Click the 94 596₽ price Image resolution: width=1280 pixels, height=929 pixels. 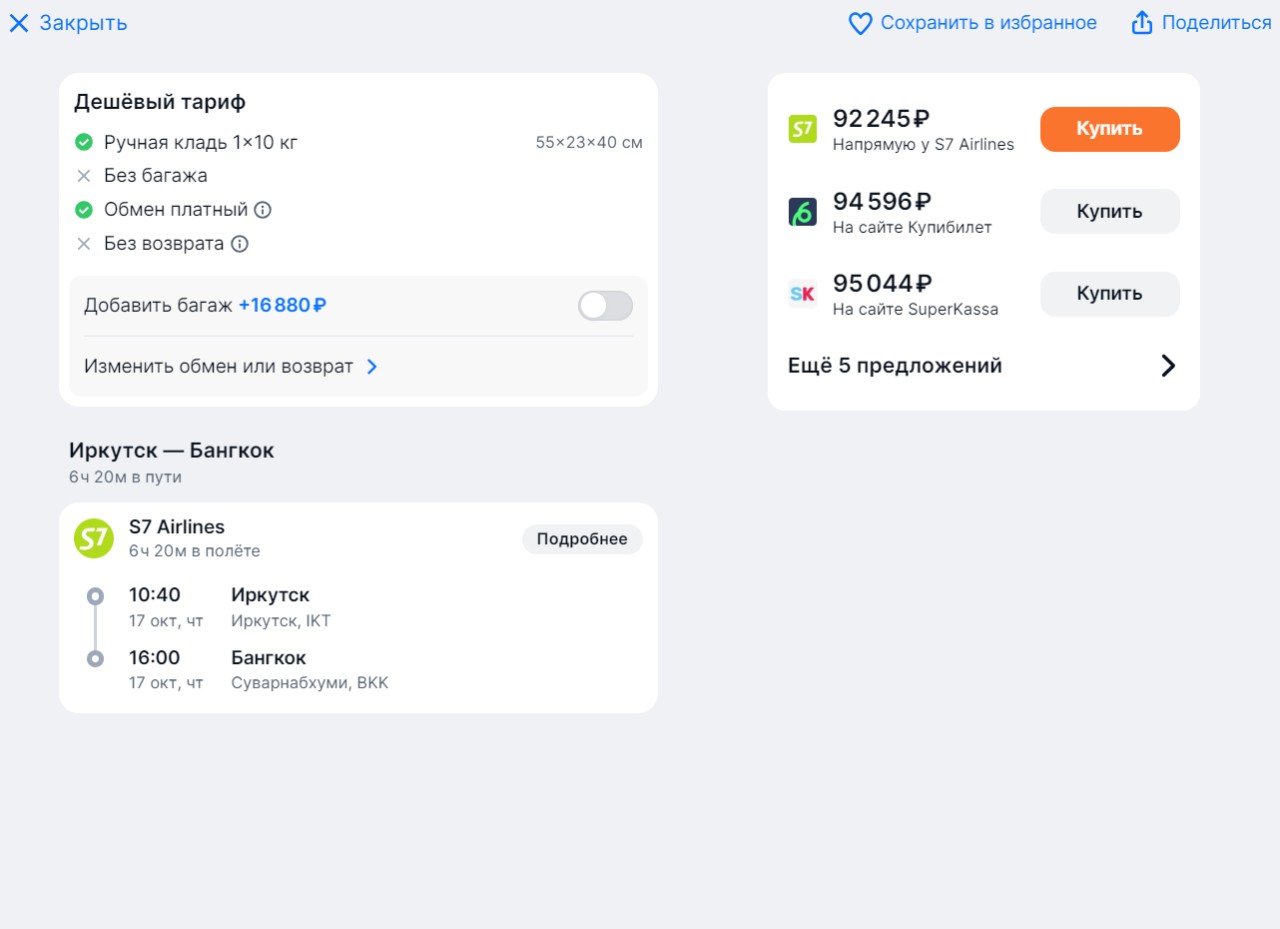882,201
